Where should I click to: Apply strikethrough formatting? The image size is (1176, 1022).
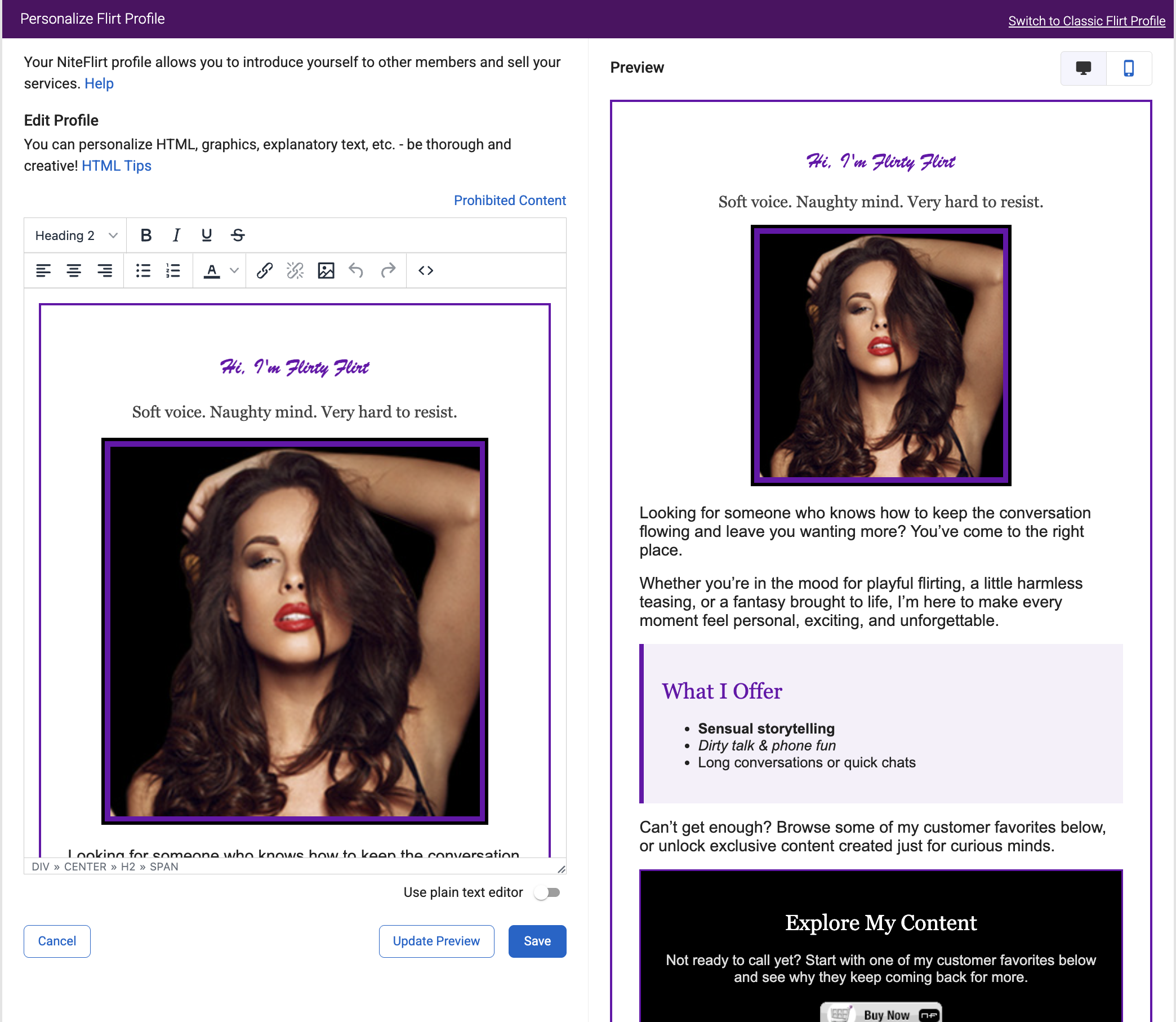click(238, 235)
